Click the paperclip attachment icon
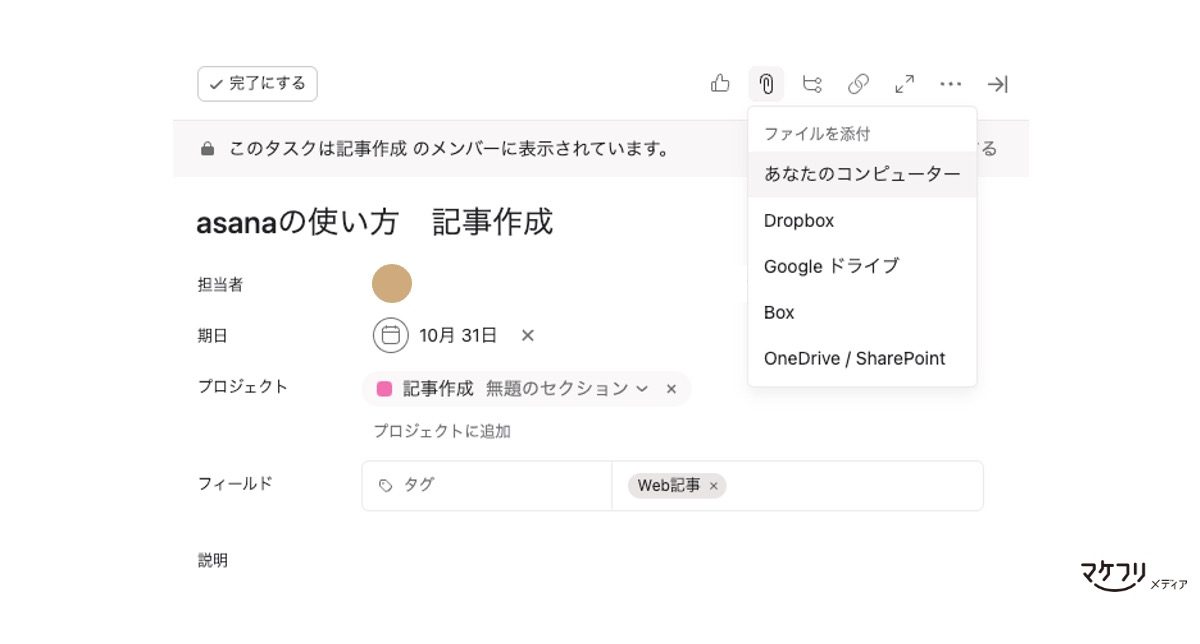This screenshot has height=644, width=1200. pyautogui.click(x=766, y=84)
